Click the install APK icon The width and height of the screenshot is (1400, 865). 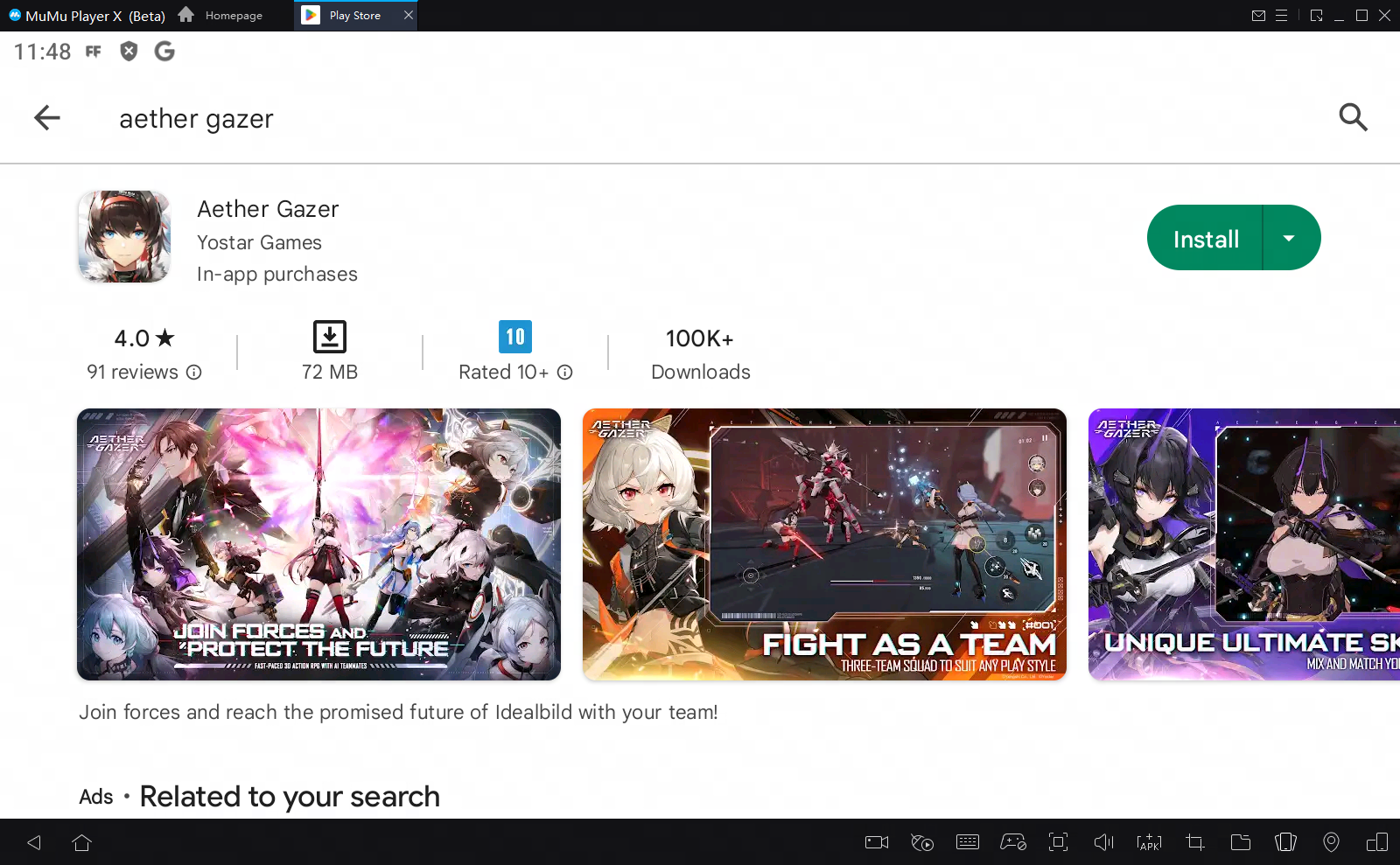(1149, 842)
